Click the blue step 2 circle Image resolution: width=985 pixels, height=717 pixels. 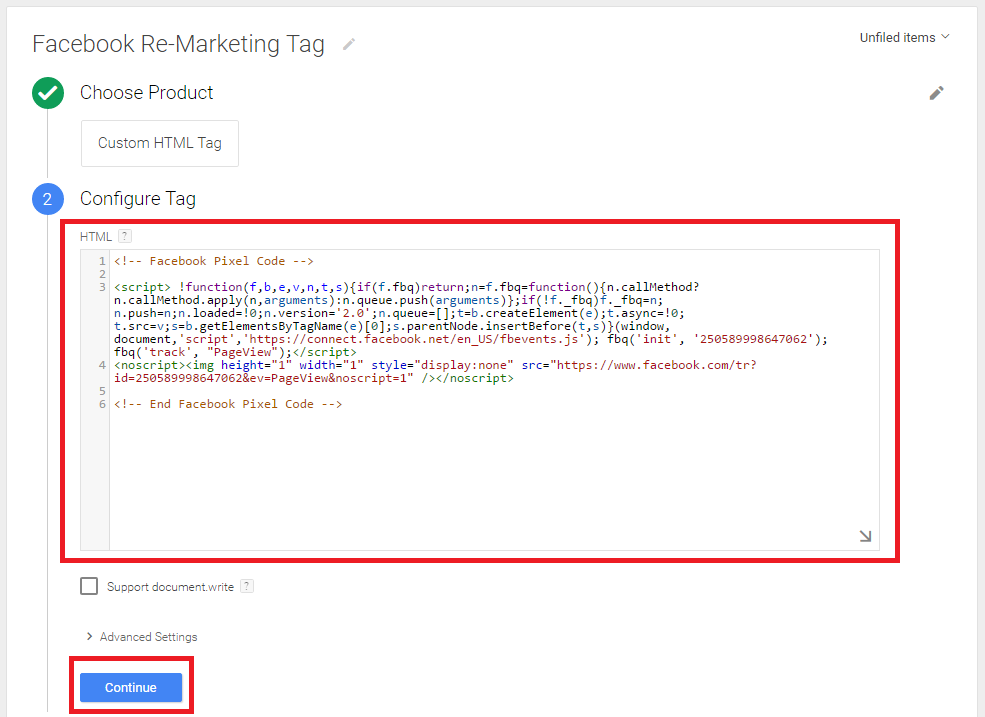click(48, 199)
